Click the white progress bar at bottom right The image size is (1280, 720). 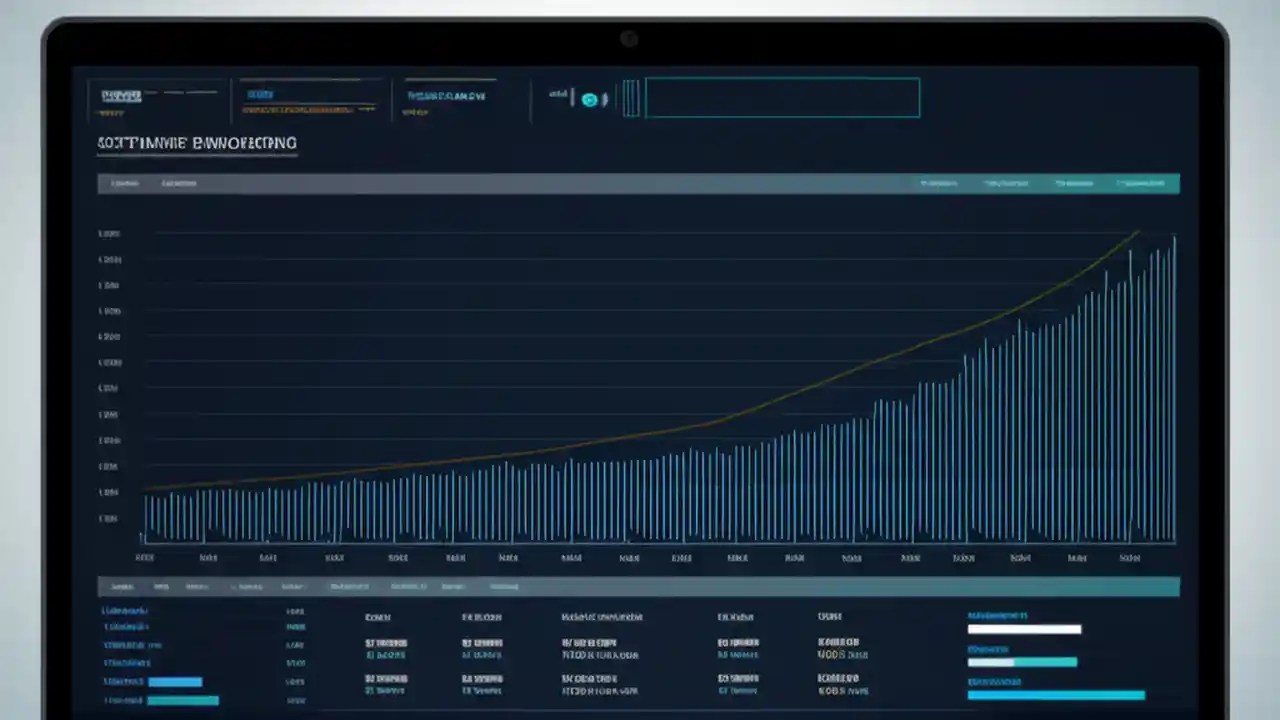coord(1024,629)
